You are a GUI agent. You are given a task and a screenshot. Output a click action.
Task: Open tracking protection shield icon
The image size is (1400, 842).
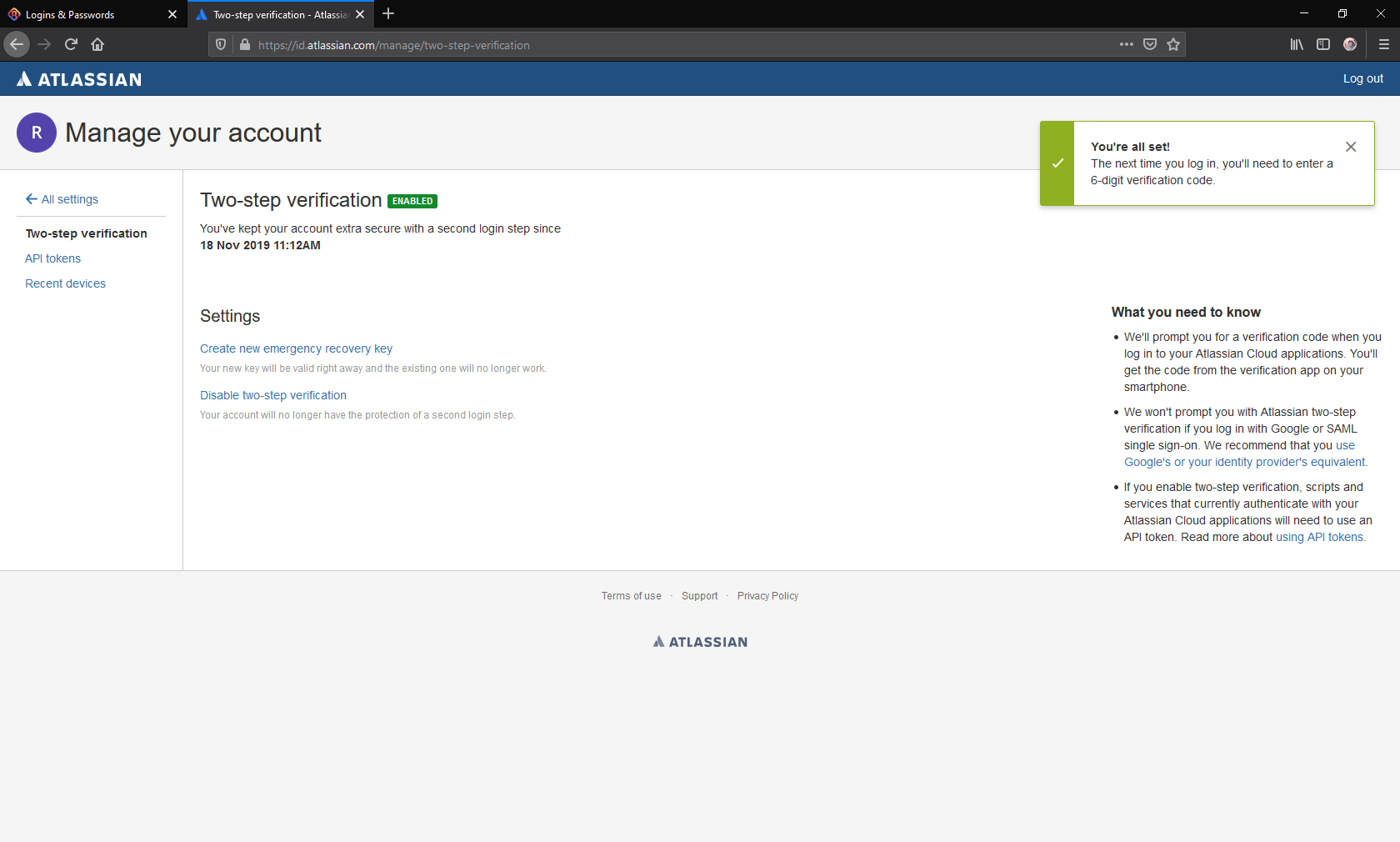(x=221, y=45)
